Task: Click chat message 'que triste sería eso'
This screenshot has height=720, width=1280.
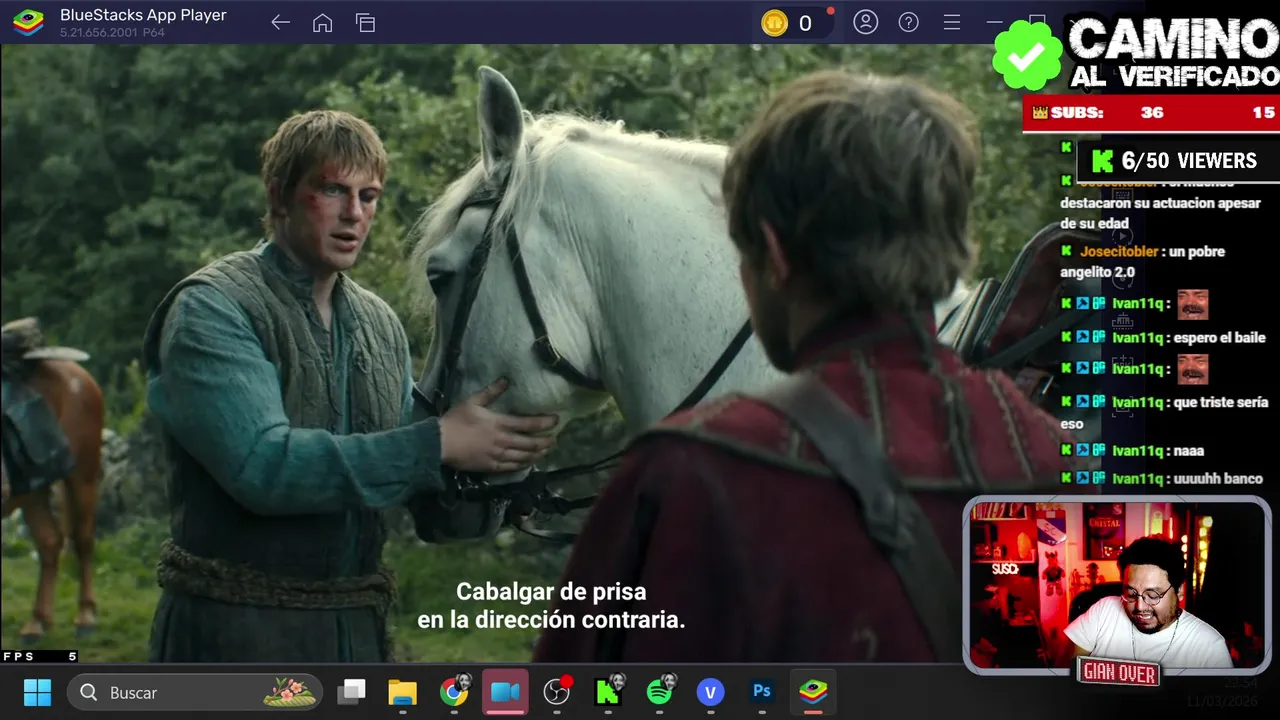Action: pos(1165,412)
